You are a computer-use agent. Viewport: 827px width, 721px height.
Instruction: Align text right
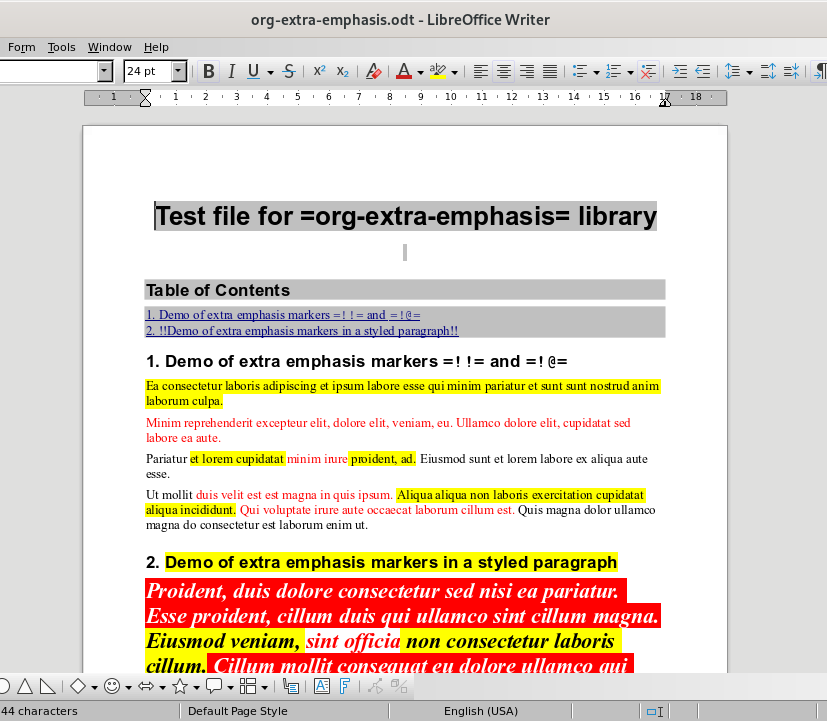pos(527,71)
